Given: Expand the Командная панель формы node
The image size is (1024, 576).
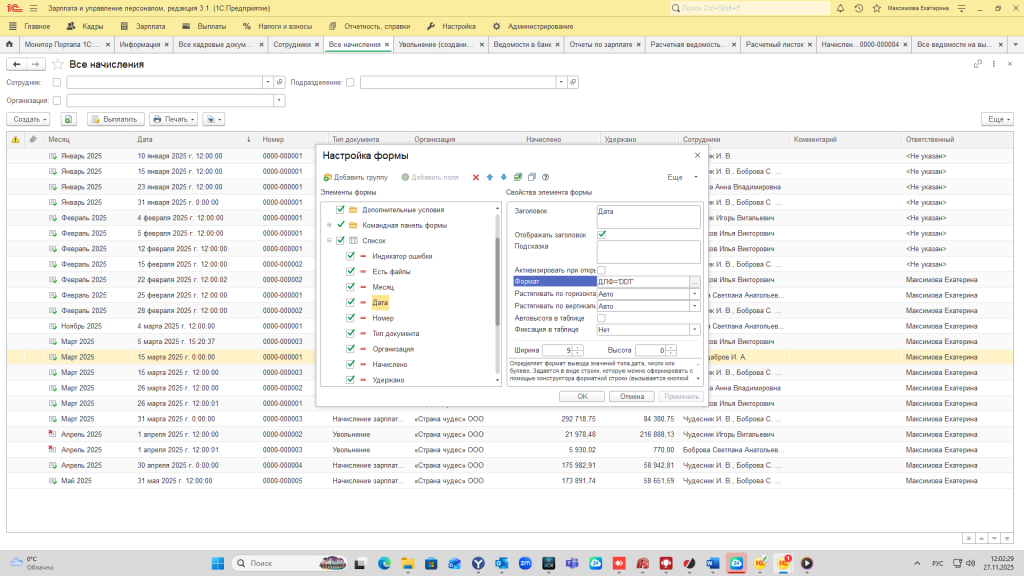Looking at the screenshot, I should click(329, 225).
